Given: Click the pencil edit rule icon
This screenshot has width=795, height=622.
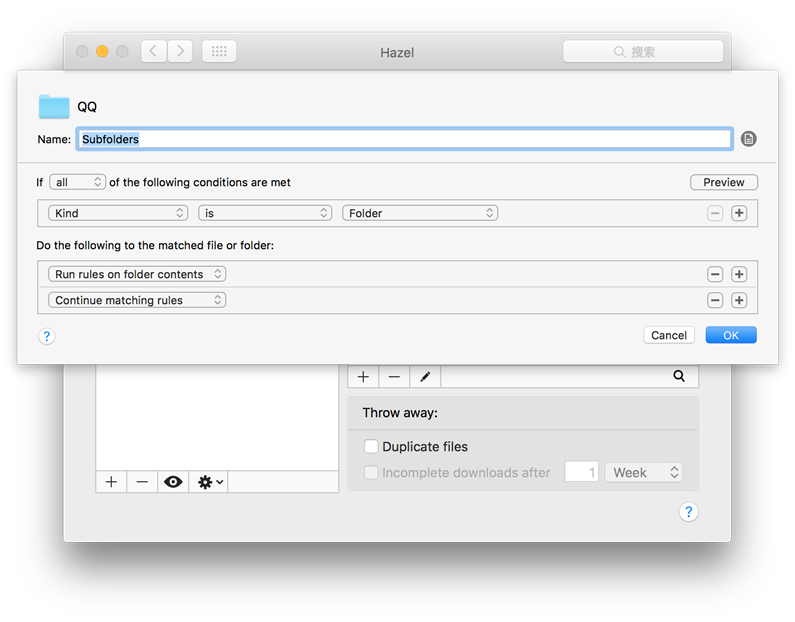Looking at the screenshot, I should tap(425, 376).
